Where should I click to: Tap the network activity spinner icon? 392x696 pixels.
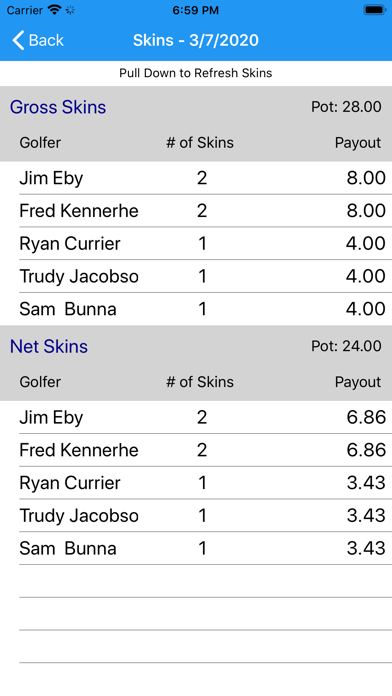[70, 10]
